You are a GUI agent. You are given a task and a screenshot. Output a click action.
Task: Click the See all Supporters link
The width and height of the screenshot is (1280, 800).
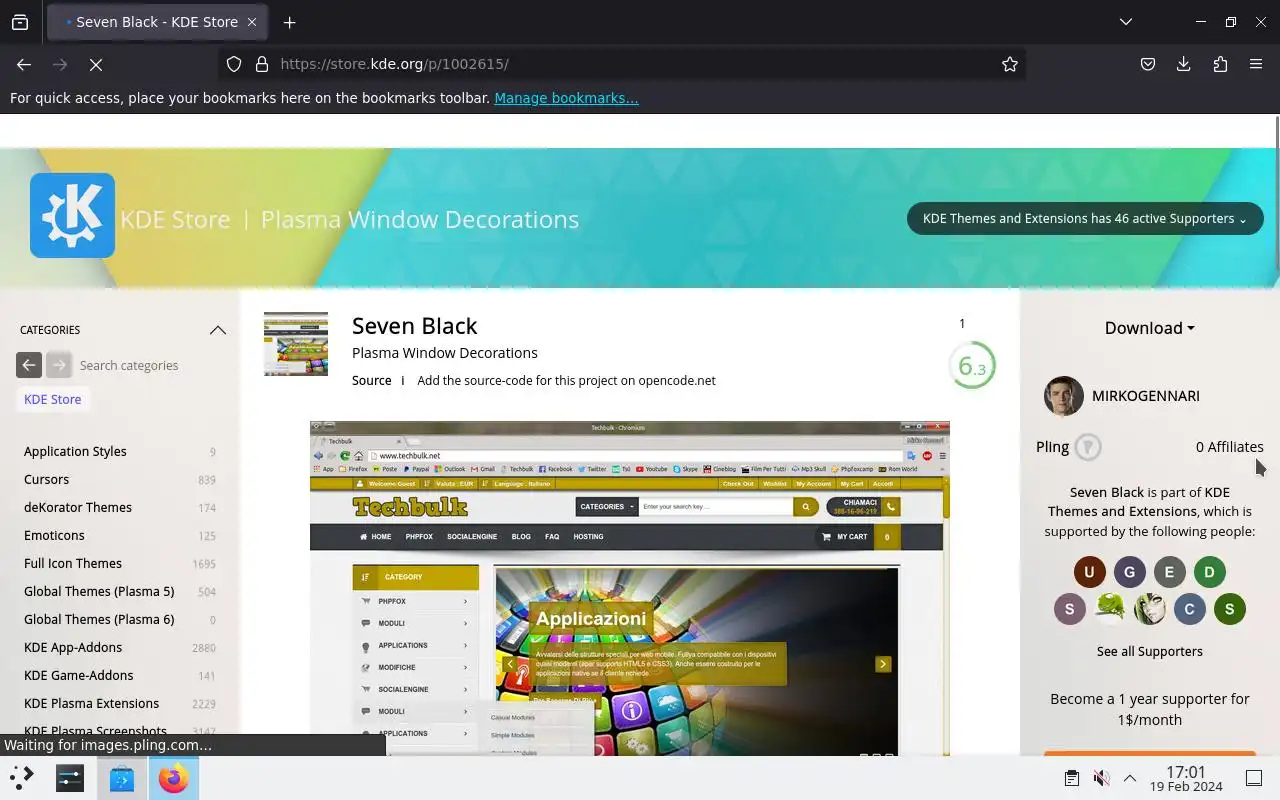click(x=1149, y=651)
